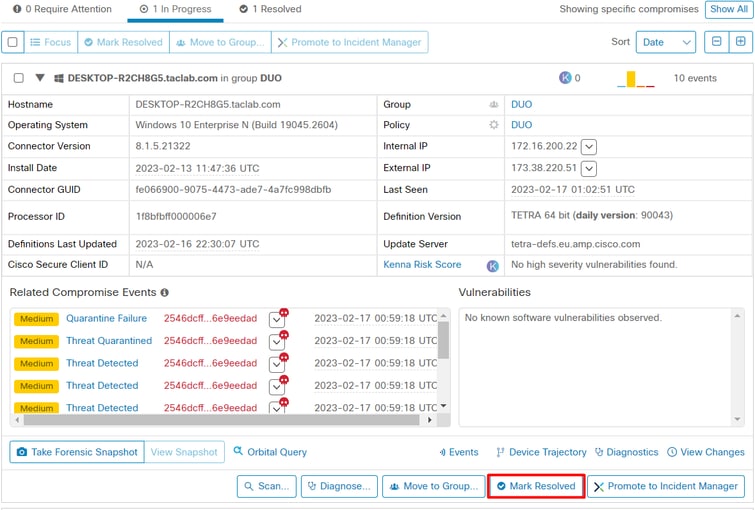Click the Diagnose... button
755x510 pixels.
click(x=339, y=486)
